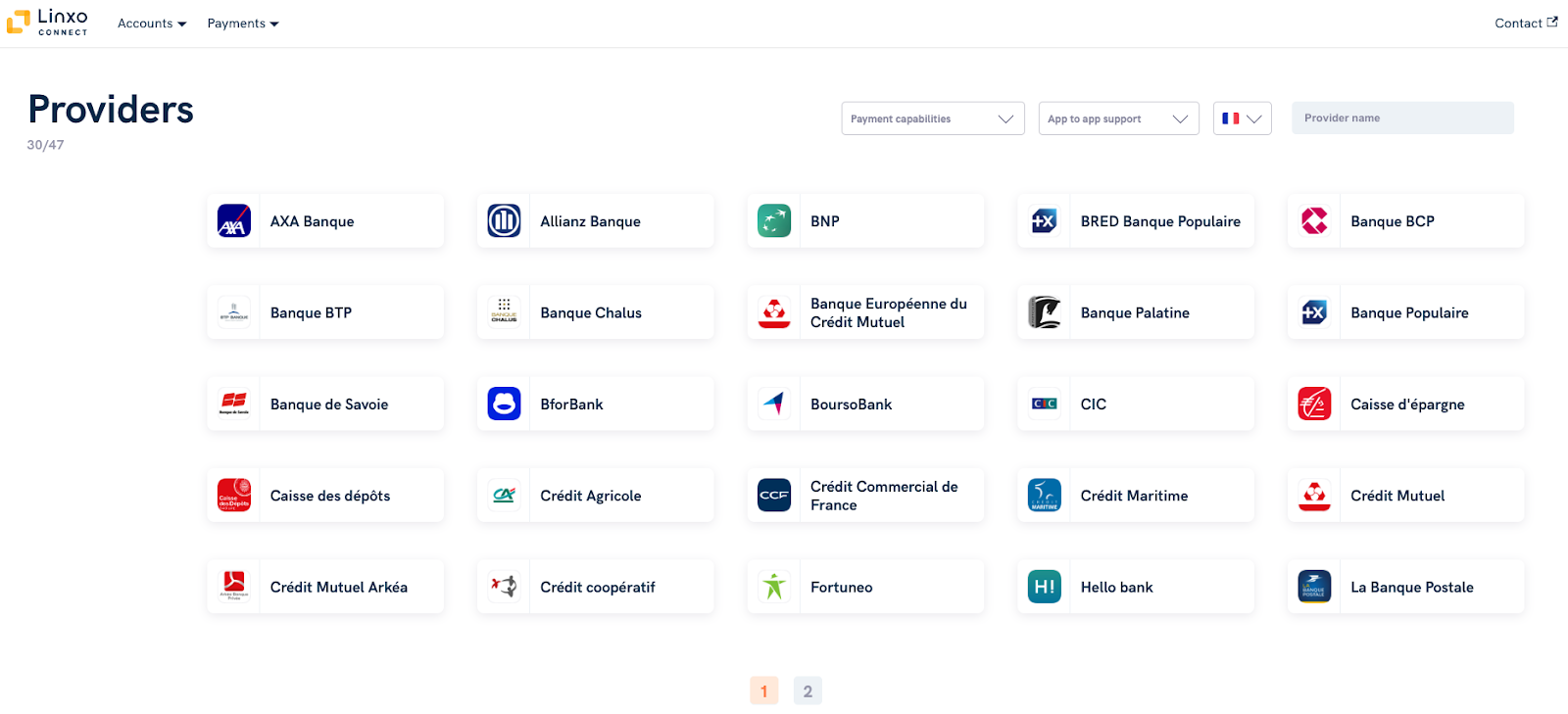Select the Crédit Maritime provider name

tap(1134, 496)
